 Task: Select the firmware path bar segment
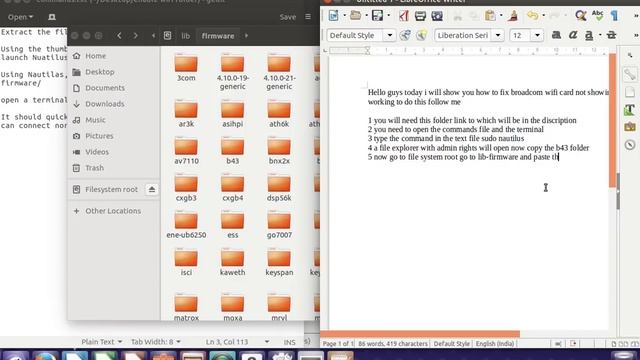pyautogui.click(x=218, y=36)
